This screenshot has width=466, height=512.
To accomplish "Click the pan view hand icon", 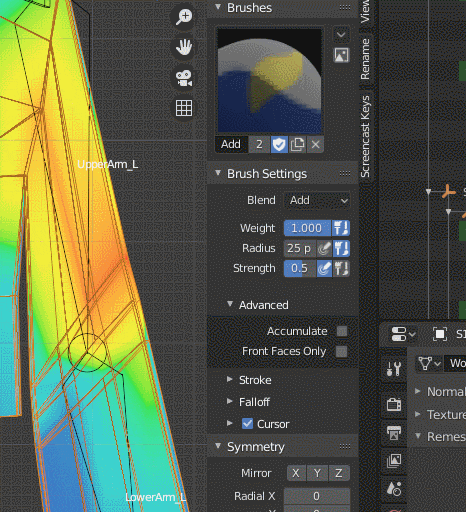I will pyautogui.click(x=184, y=47).
